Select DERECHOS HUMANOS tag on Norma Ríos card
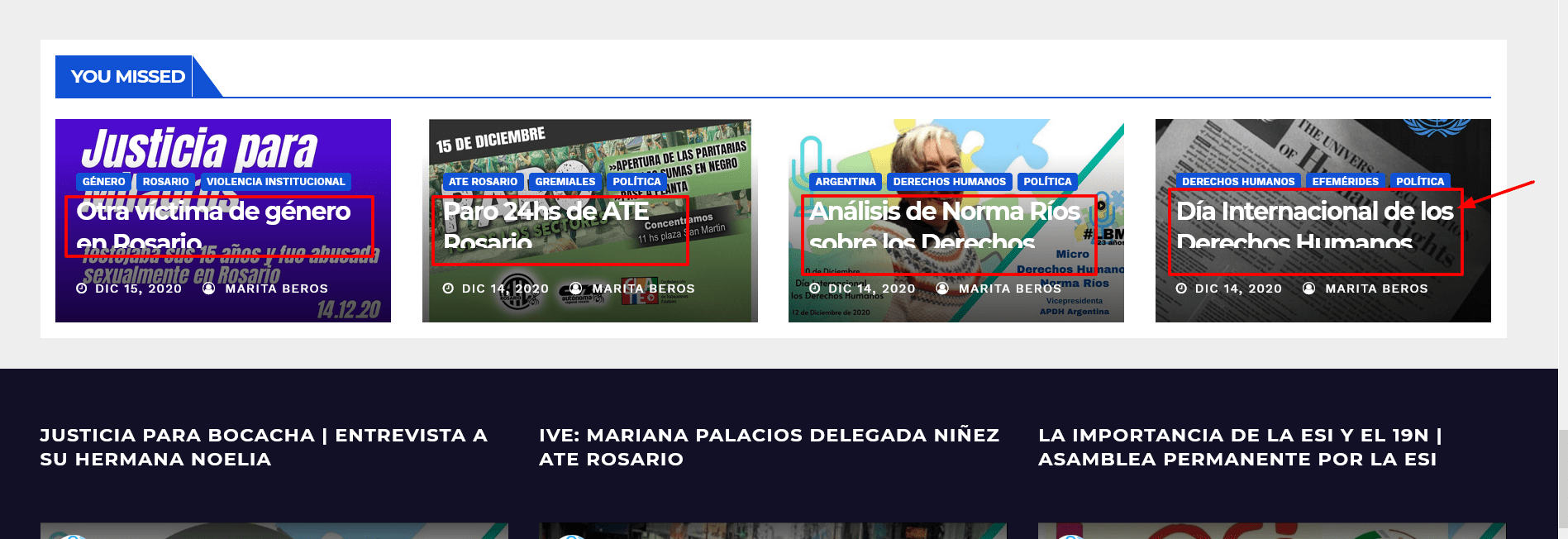Viewport: 1568px width, 539px height. (949, 182)
